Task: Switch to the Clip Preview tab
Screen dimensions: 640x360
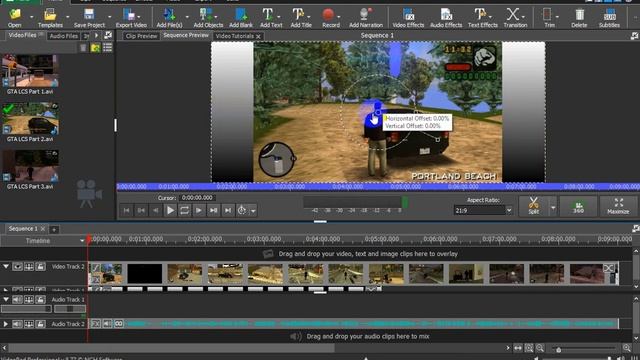Action: (141, 36)
